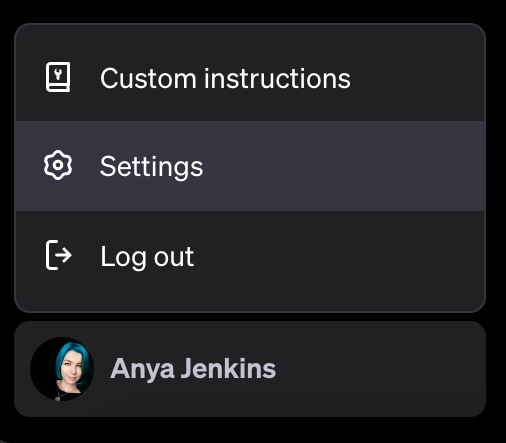
Task: Click blank area right of Anya Jenkins name
Action: [x=380, y=369]
